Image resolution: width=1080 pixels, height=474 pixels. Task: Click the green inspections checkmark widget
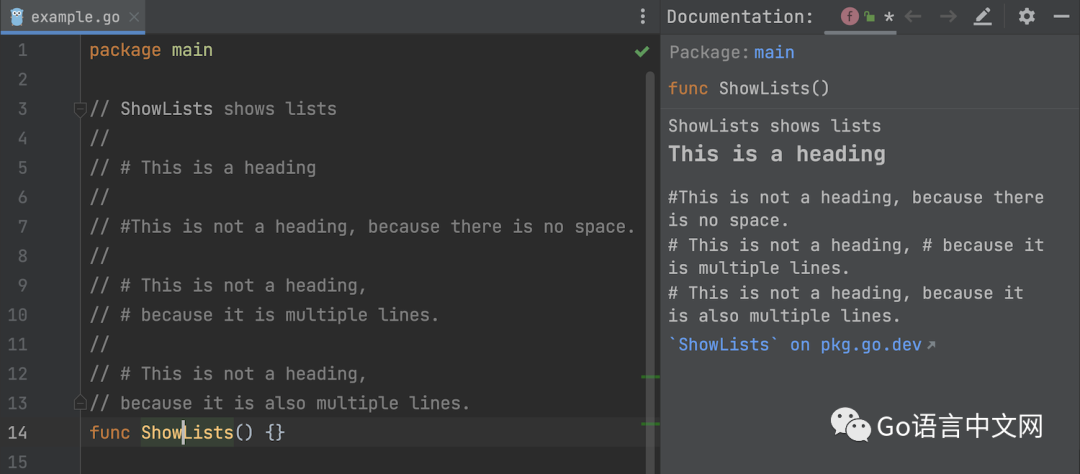[642, 51]
